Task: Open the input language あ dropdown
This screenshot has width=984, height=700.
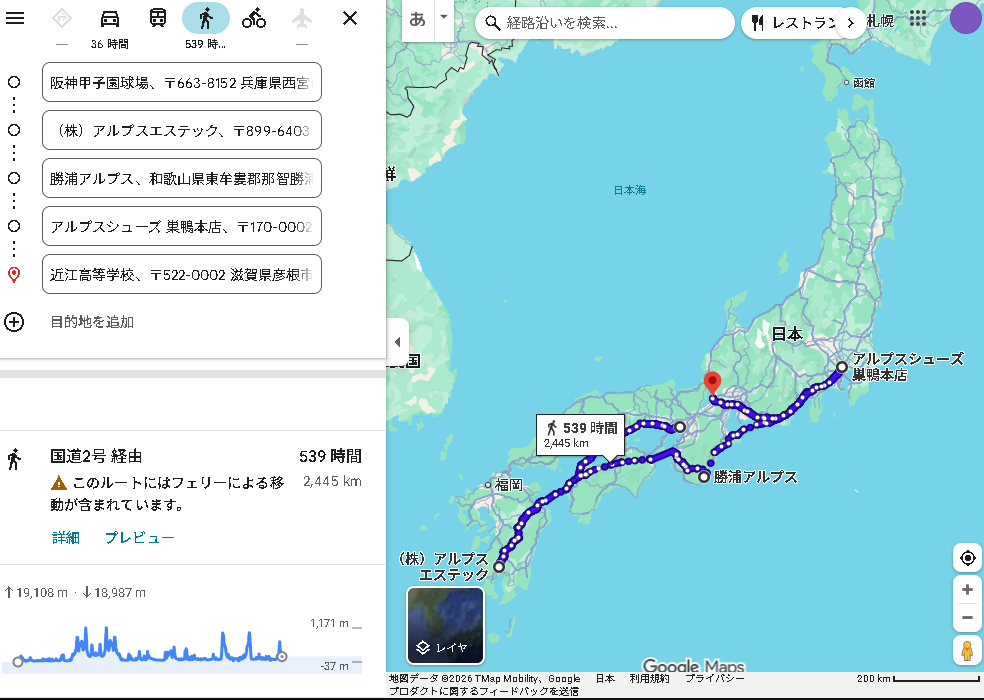Action: point(443,19)
